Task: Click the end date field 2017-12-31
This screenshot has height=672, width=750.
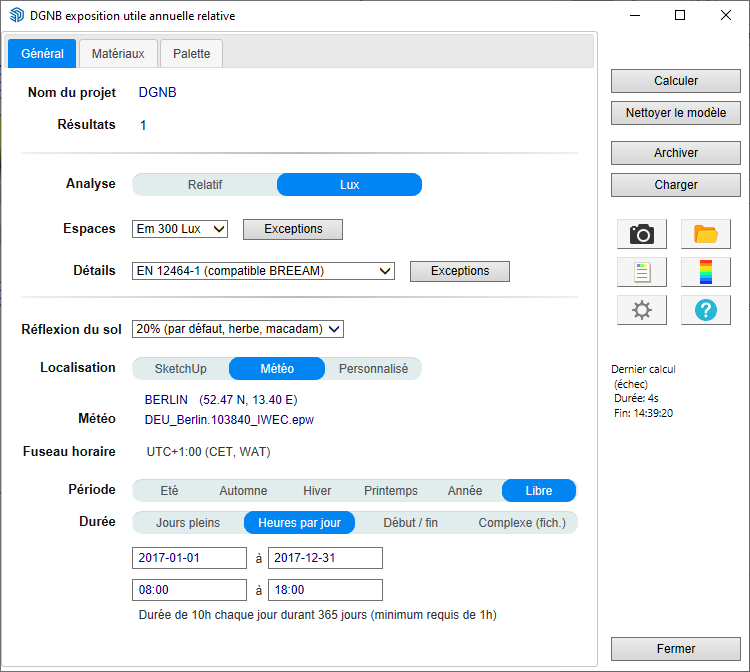Action: (x=325, y=558)
